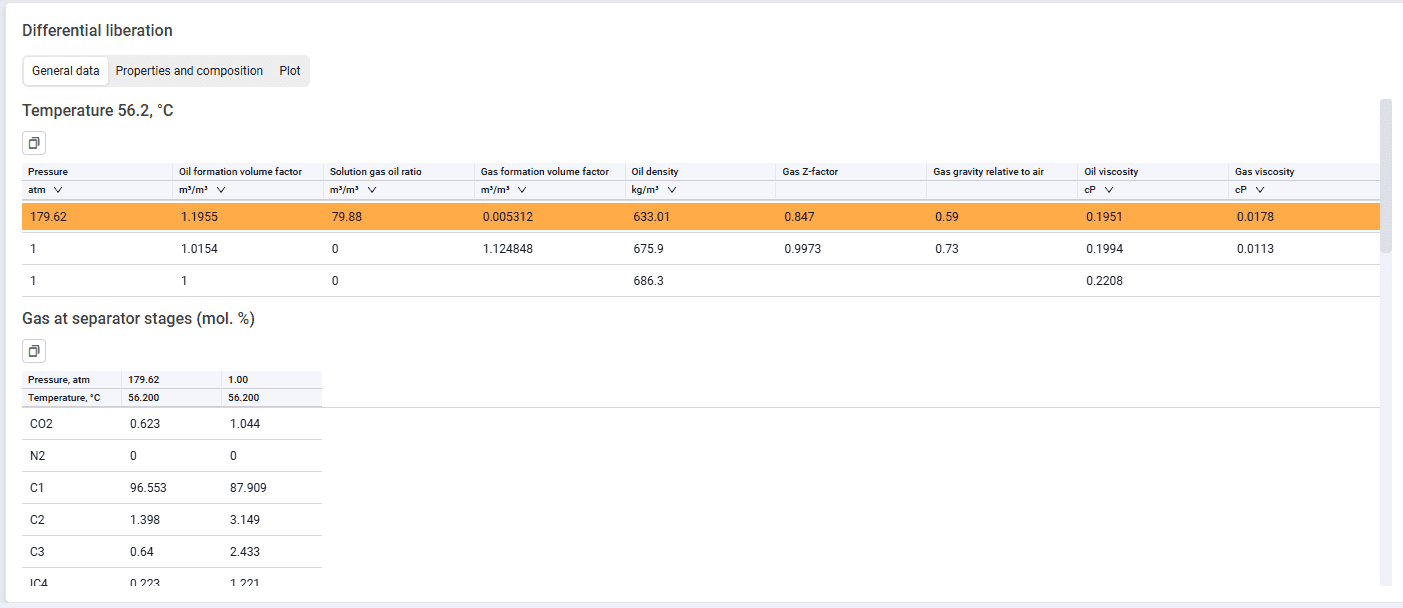Select the oil viscosity value 0.2208
The width and height of the screenshot is (1403, 608).
[x=1104, y=281]
